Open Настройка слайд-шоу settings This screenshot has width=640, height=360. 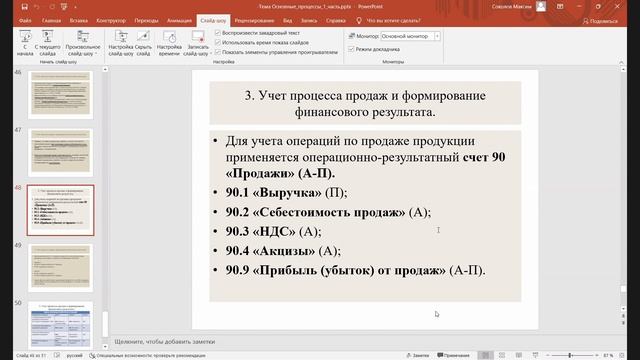pyautogui.click(x=121, y=43)
